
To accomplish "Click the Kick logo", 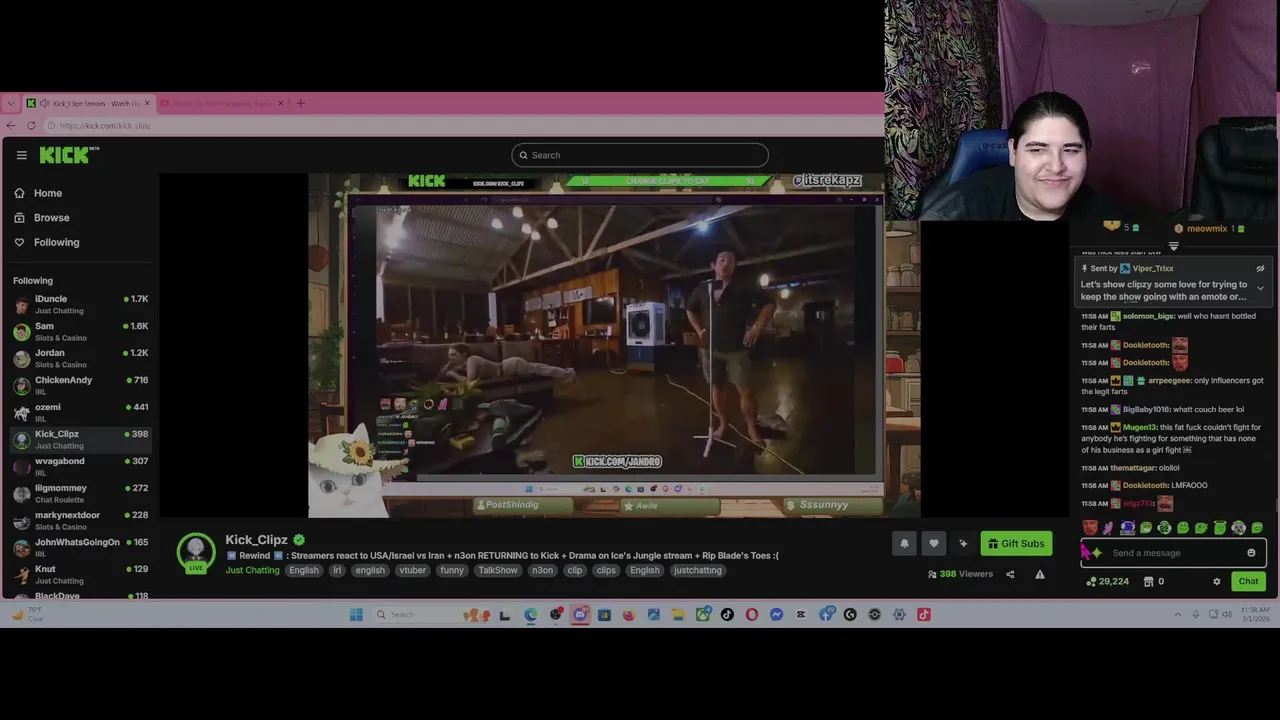I will pos(69,155).
